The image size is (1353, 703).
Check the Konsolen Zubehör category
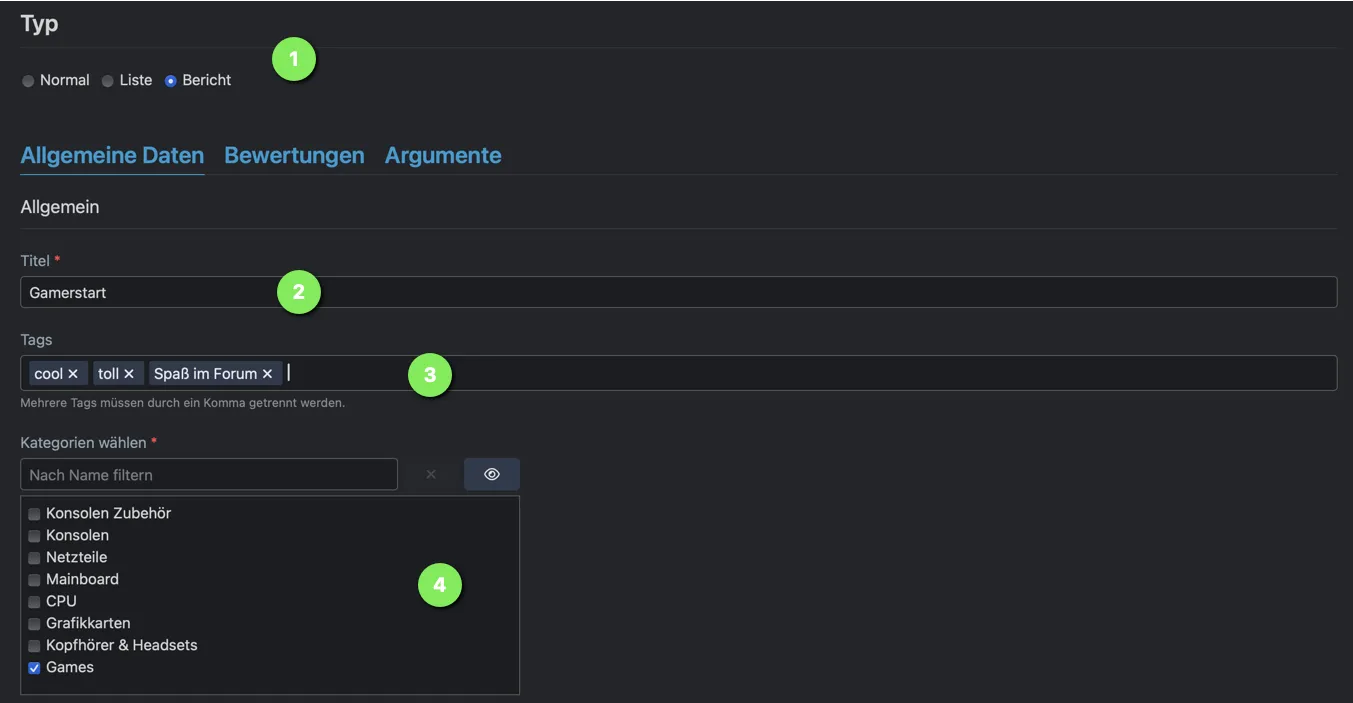click(x=34, y=514)
